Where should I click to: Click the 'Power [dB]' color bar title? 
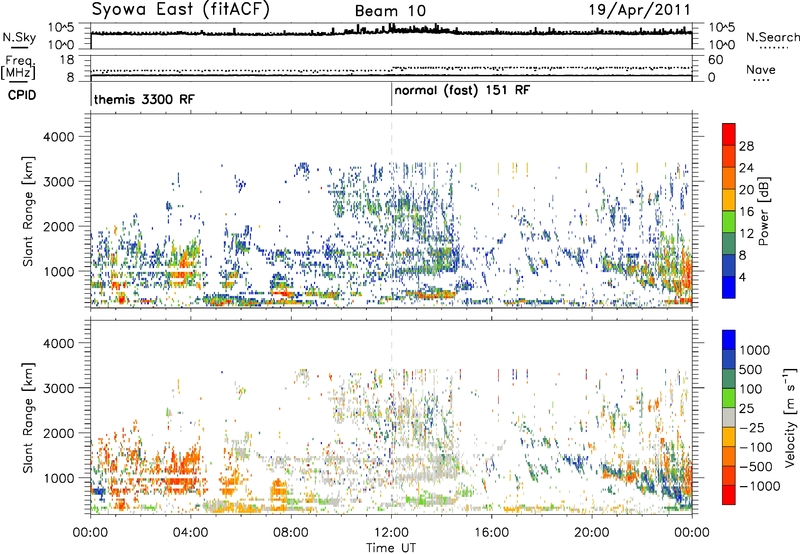pos(763,211)
